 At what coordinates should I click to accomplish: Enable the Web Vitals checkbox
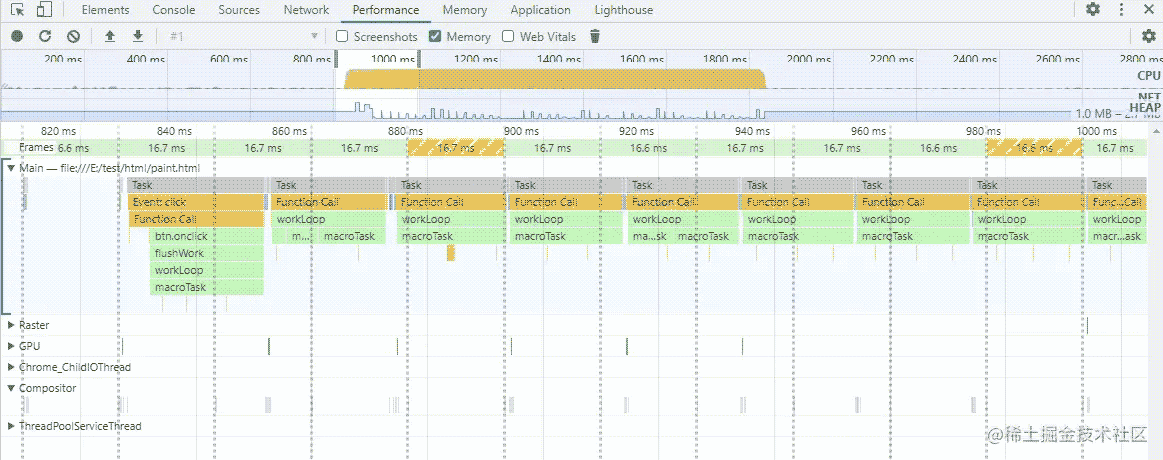click(508, 36)
